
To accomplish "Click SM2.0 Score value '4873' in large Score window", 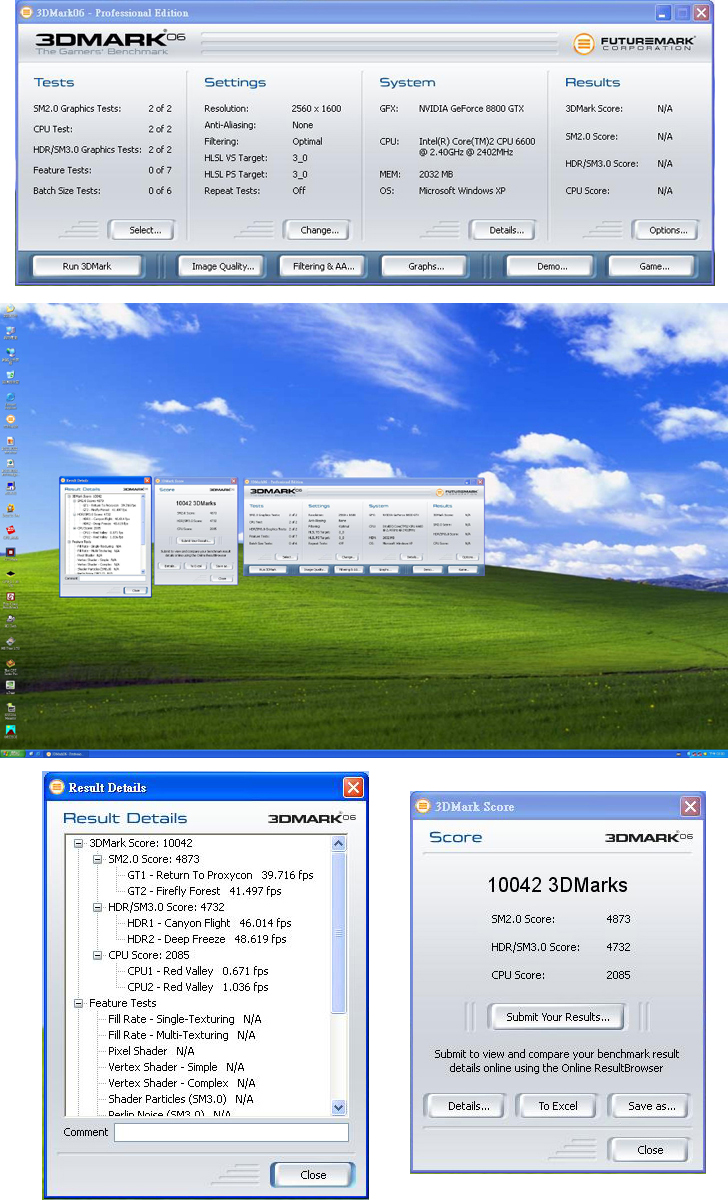I will pos(619,919).
